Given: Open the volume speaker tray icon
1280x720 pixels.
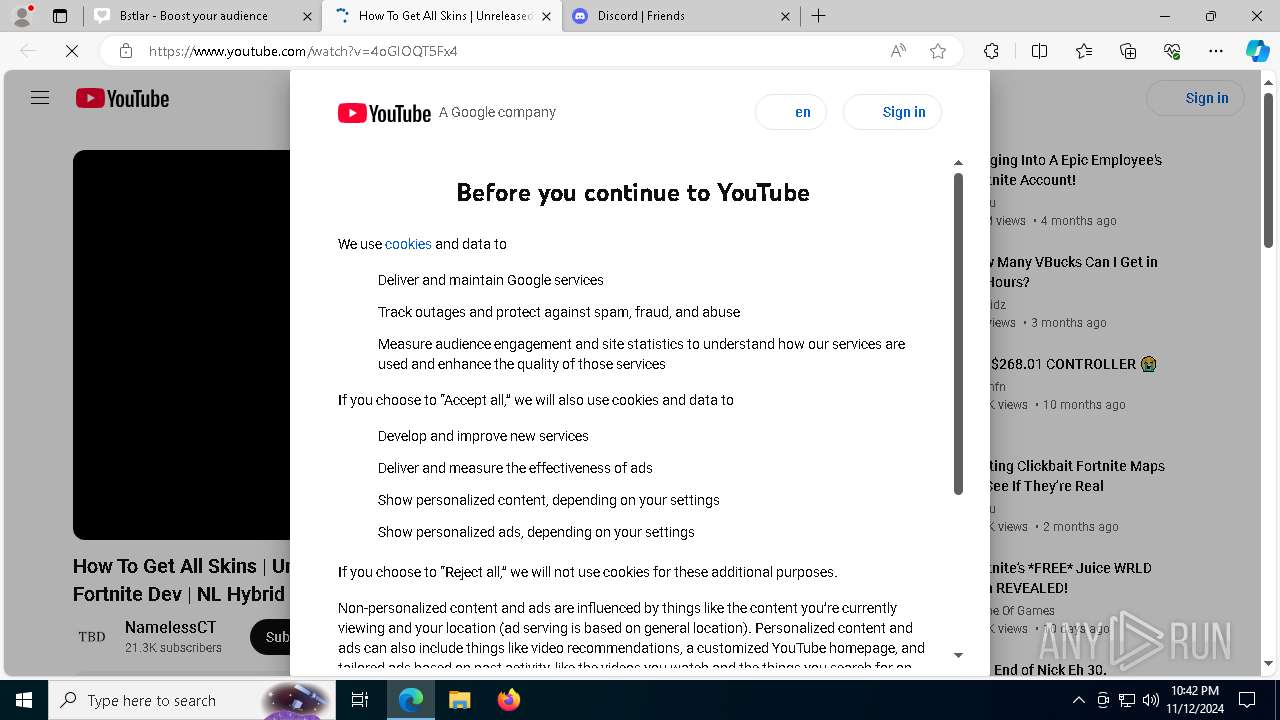Looking at the screenshot, I should coord(1150,700).
